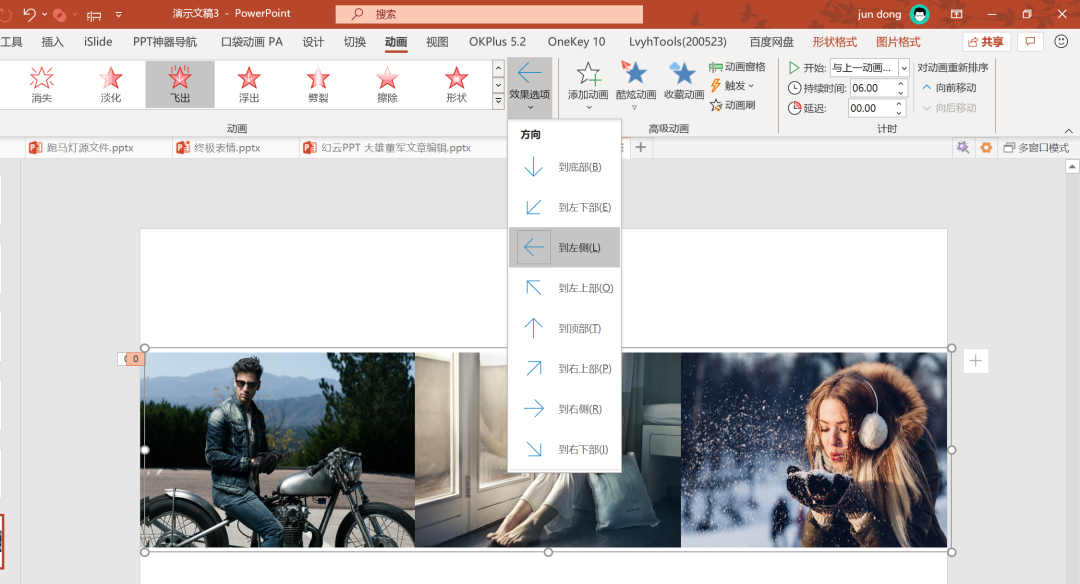Open 酷炫动画 cool animations
Viewport: 1080px width, 584px height.
636,87
